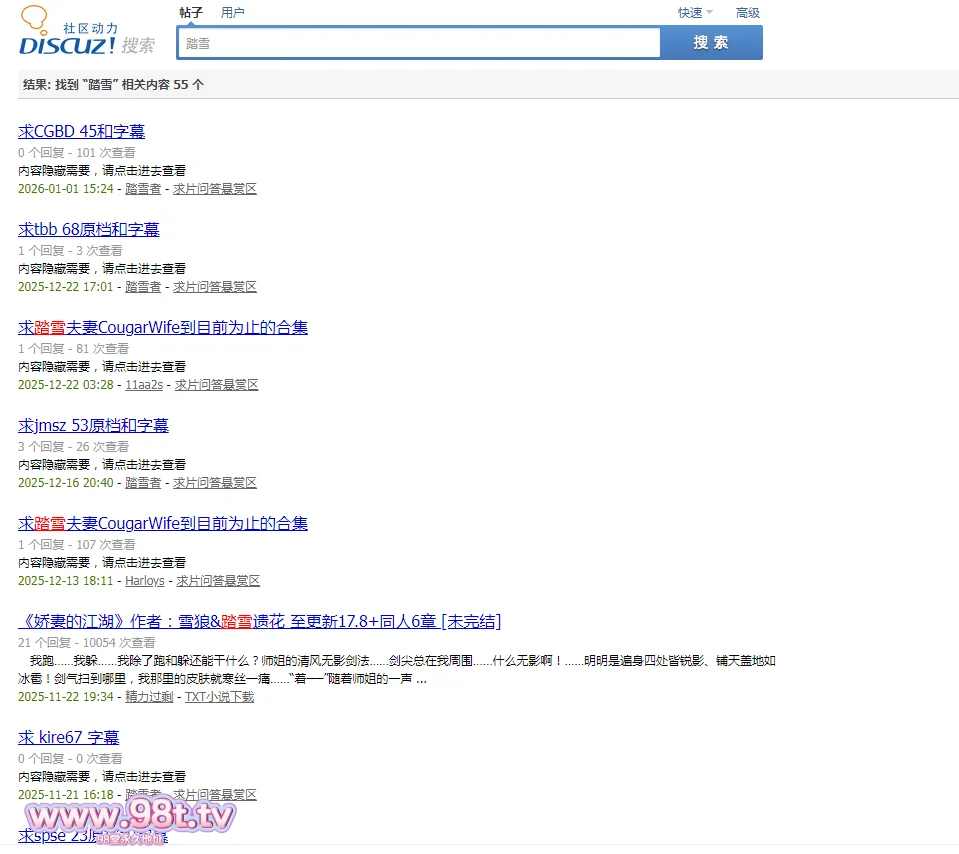Image resolution: width=959 pixels, height=854 pixels.
Task: View author 11aa2s profile
Action: (x=143, y=385)
